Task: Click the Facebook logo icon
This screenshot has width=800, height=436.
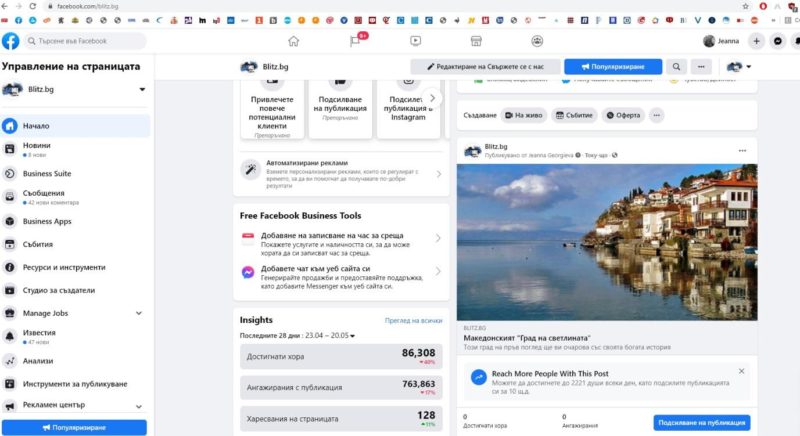Action: (x=10, y=41)
